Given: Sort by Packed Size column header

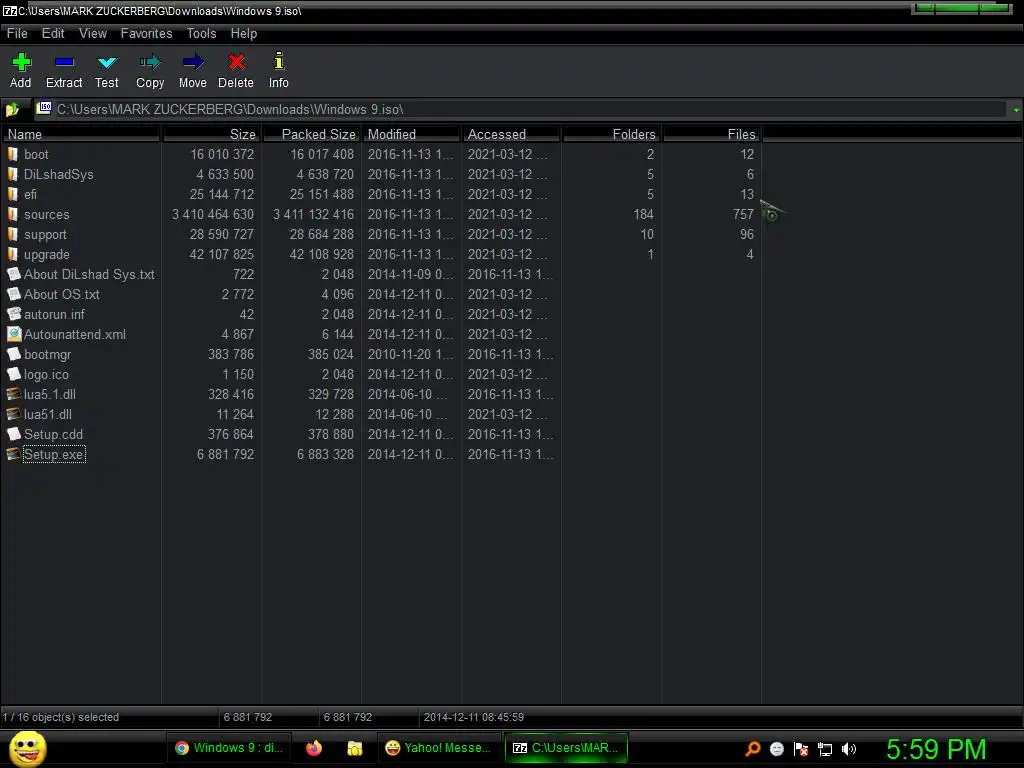Looking at the screenshot, I should pos(312,134).
